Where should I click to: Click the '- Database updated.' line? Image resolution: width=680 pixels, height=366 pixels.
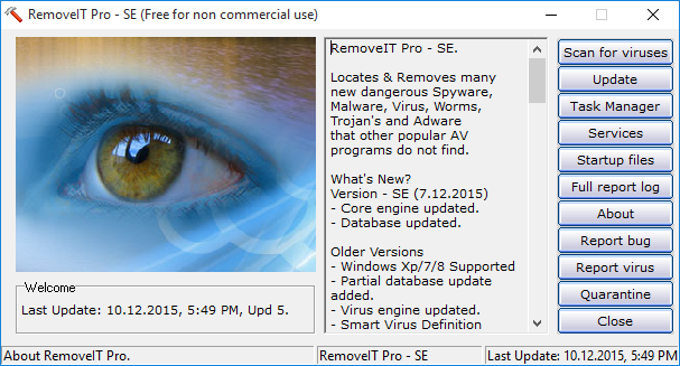(396, 223)
